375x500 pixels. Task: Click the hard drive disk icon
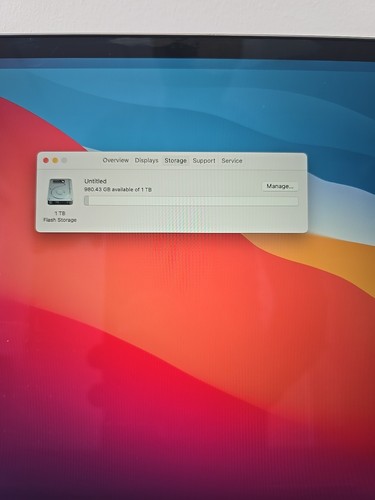point(60,192)
